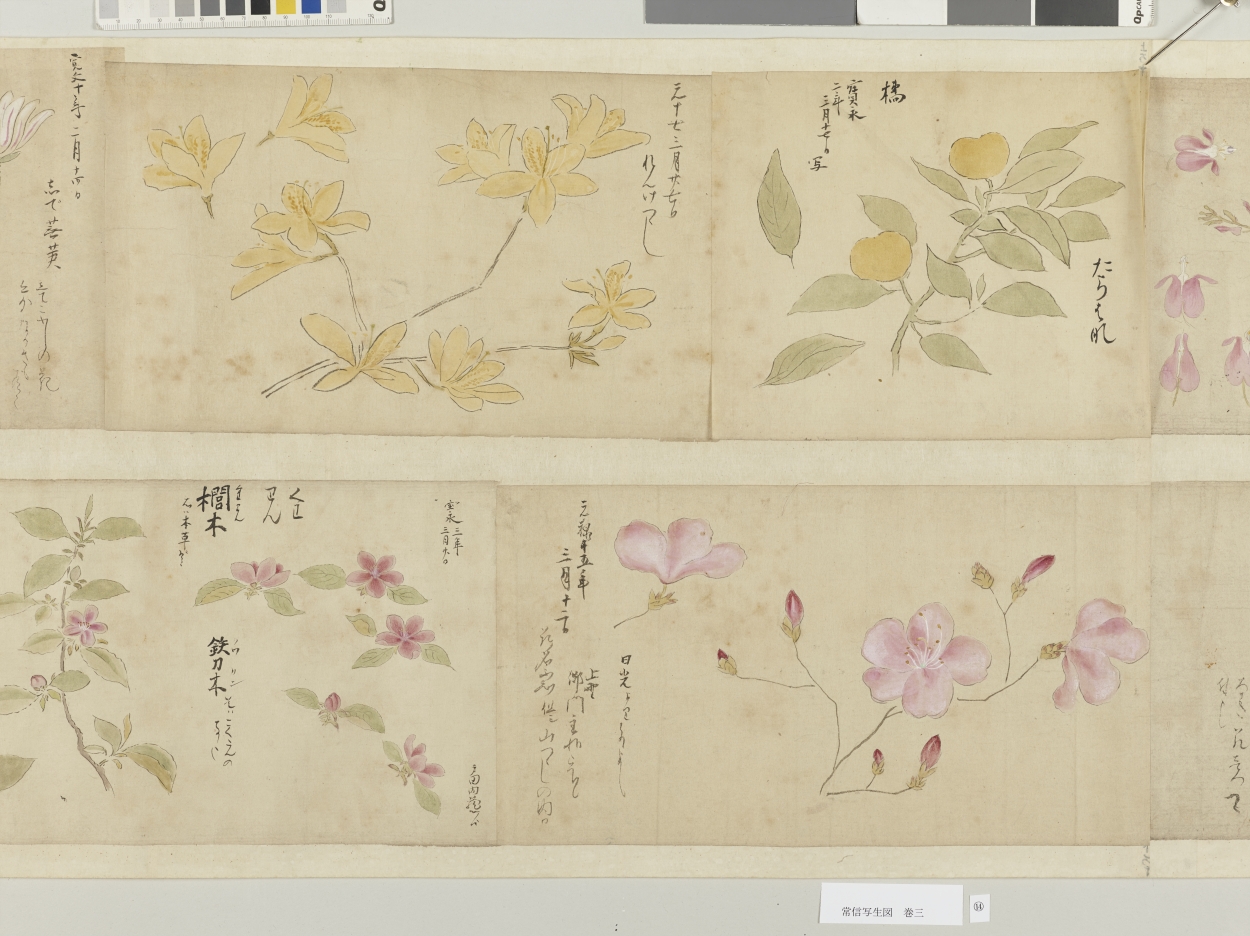
Task: Click the large open pink azalea blossom
Action: pos(925,660)
